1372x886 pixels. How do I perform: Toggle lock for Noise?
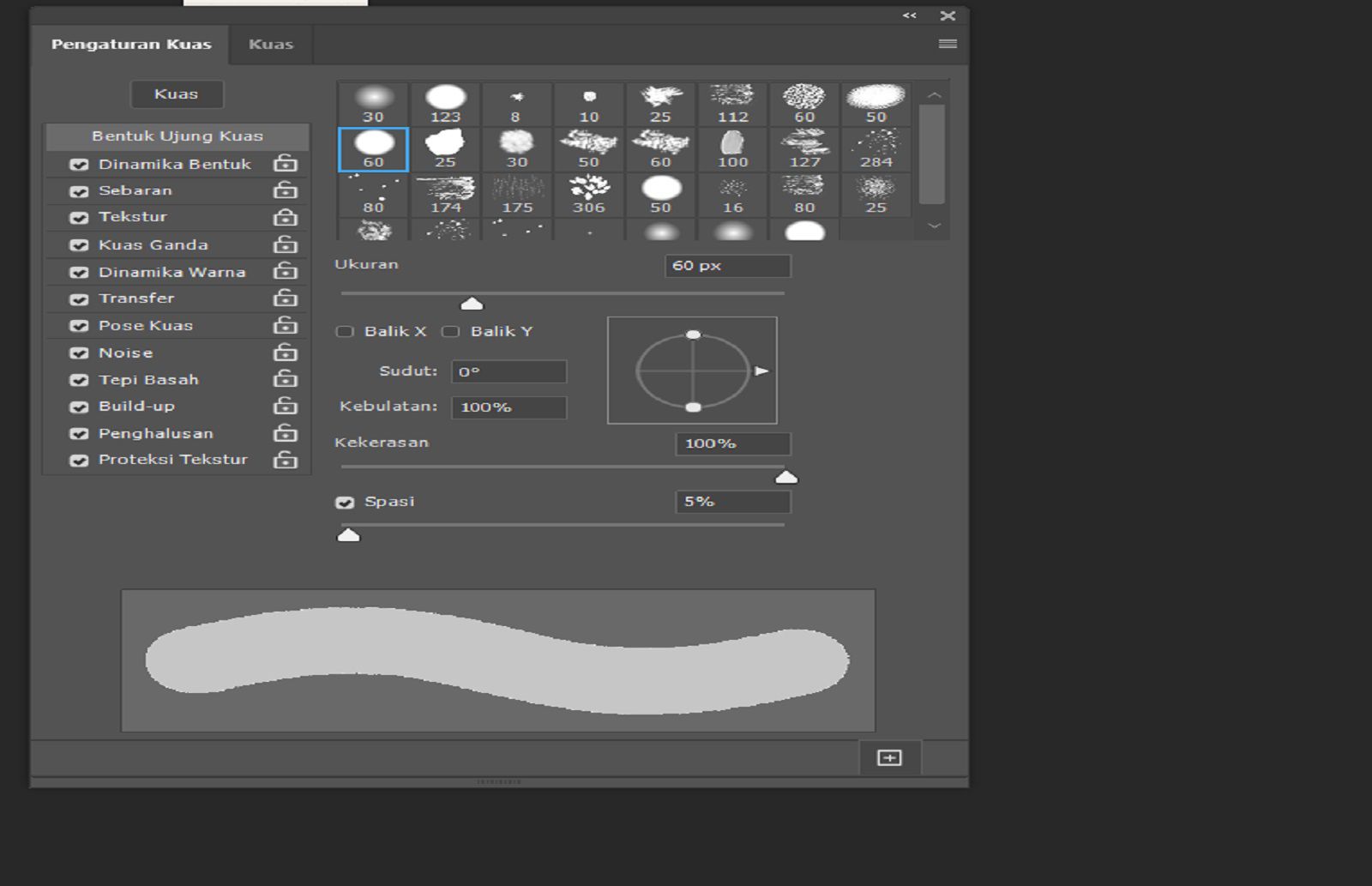286,353
